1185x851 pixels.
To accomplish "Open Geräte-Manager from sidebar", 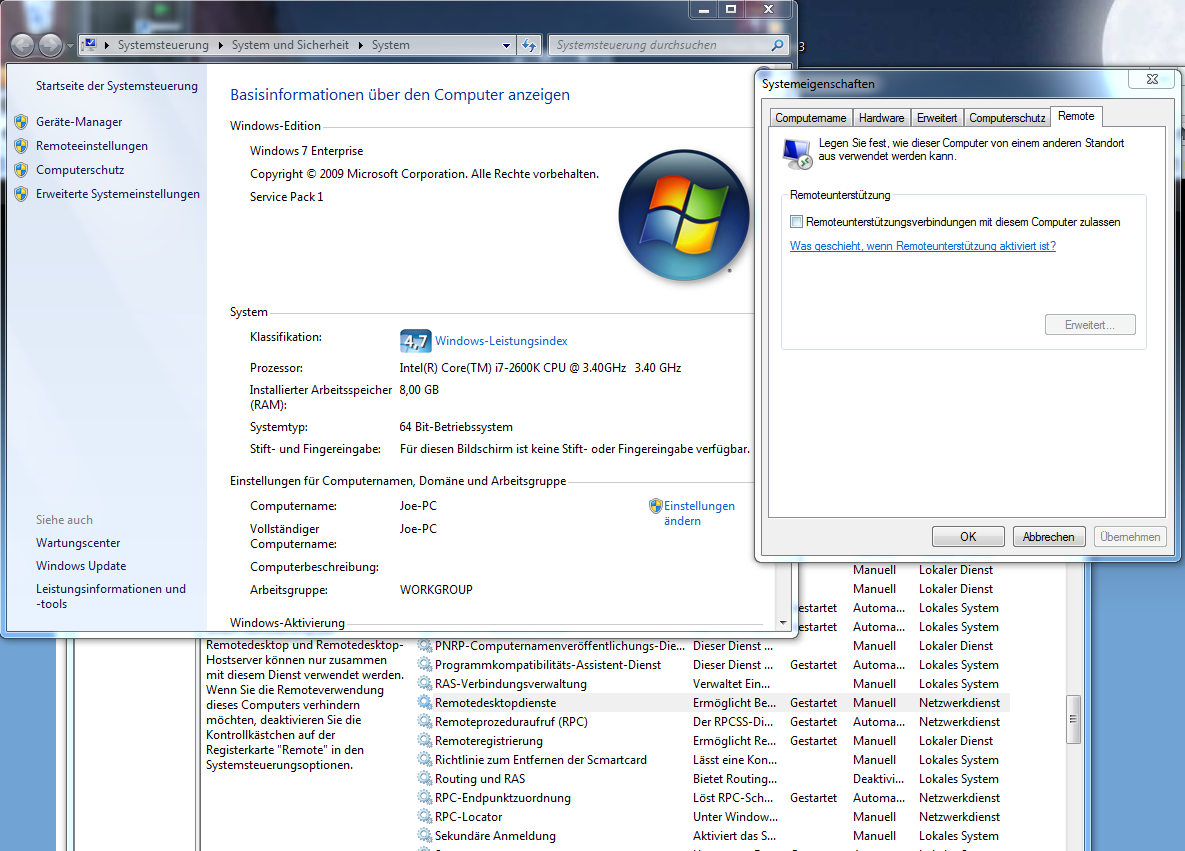I will (x=79, y=122).
